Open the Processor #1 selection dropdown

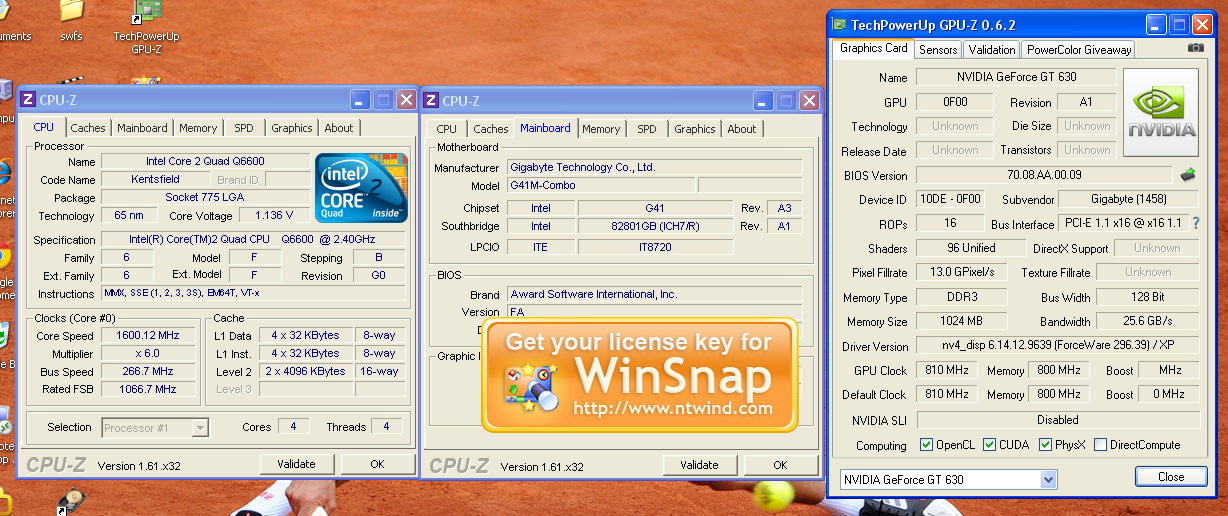coord(200,428)
